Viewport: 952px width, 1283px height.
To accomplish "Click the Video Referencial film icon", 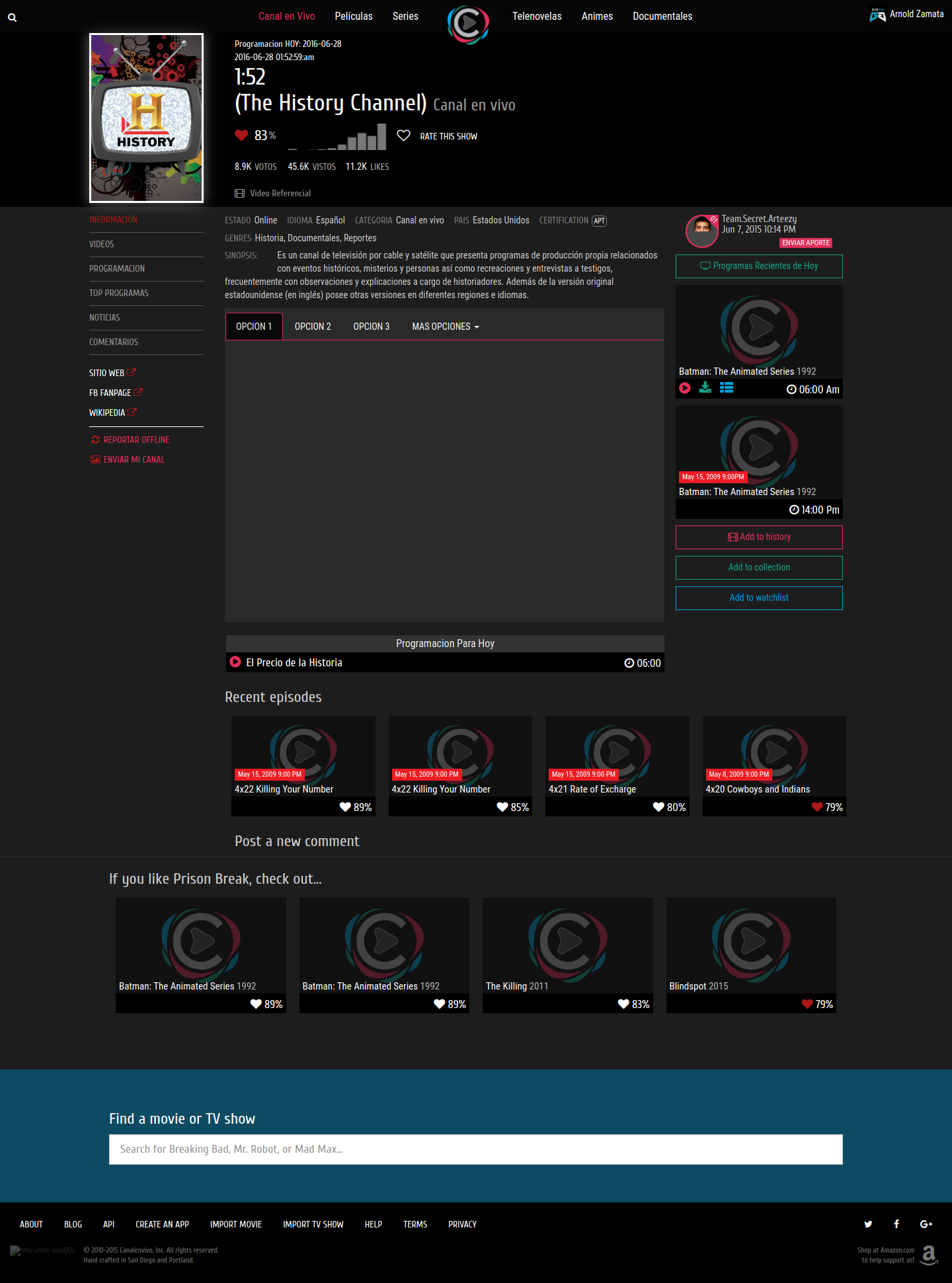I will point(239,193).
